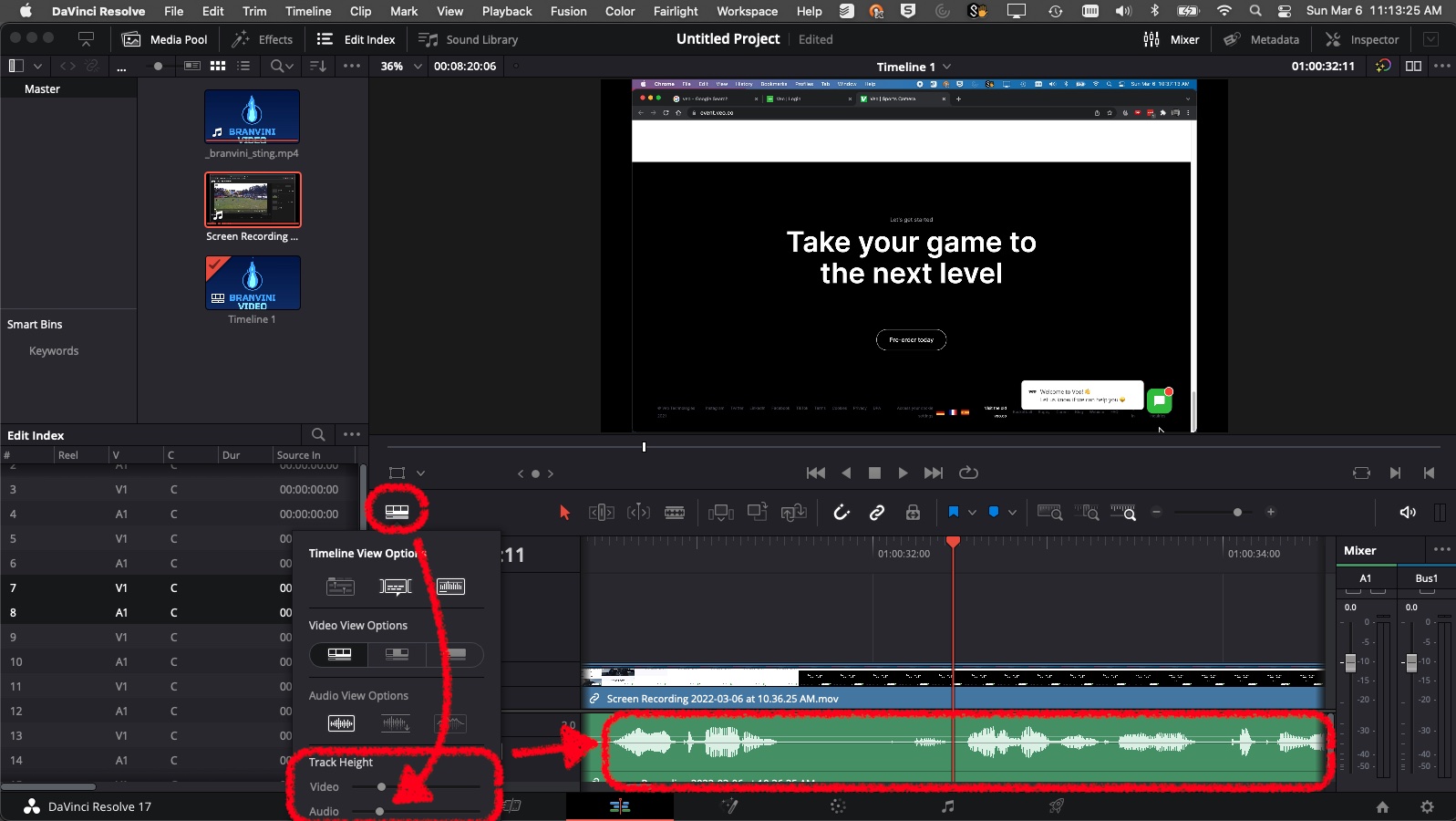Screen dimensions: 1456x821
Task: Stop playback
Action: pyautogui.click(x=874, y=473)
